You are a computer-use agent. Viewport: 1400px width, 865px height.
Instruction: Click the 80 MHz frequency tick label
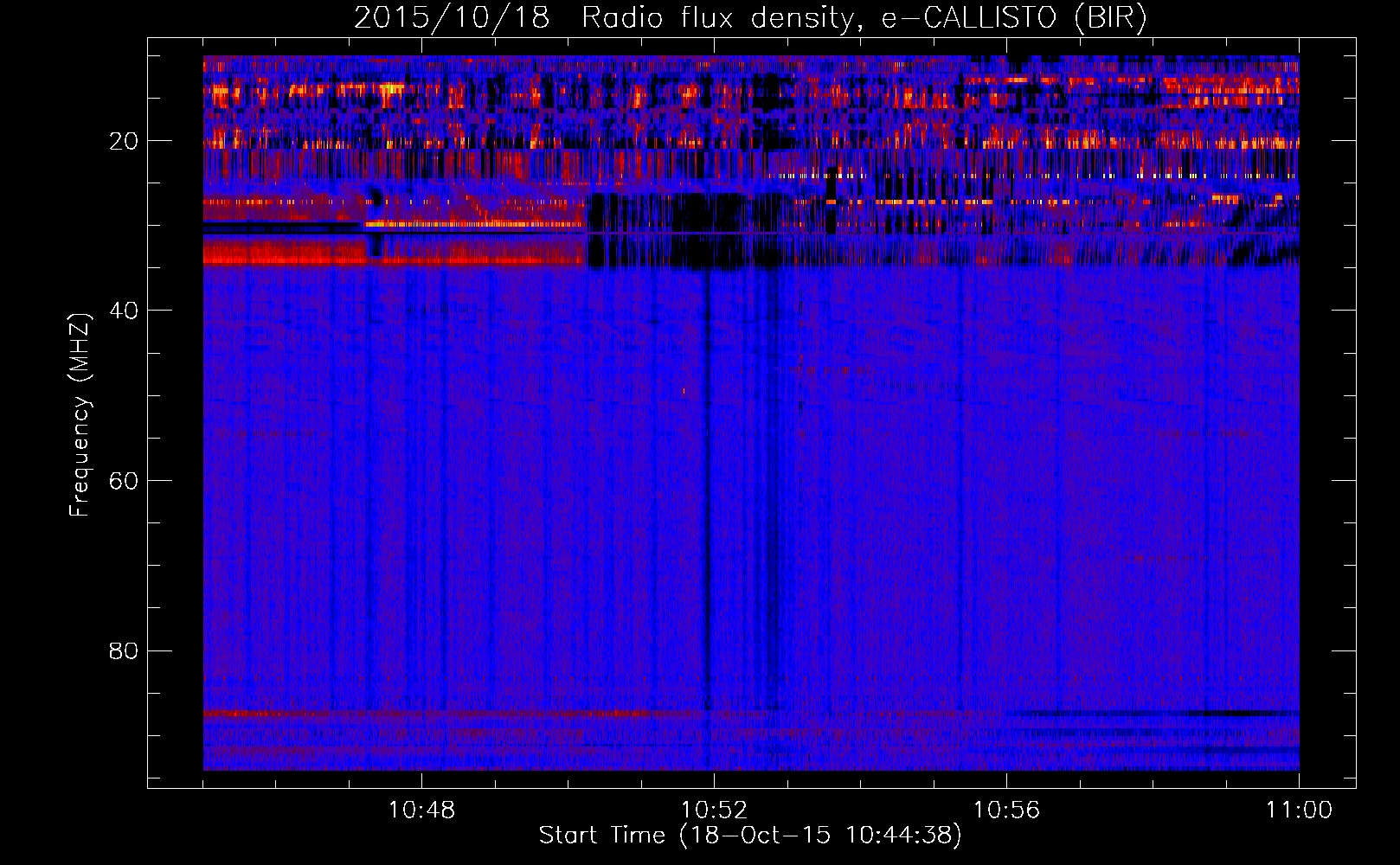coord(124,650)
